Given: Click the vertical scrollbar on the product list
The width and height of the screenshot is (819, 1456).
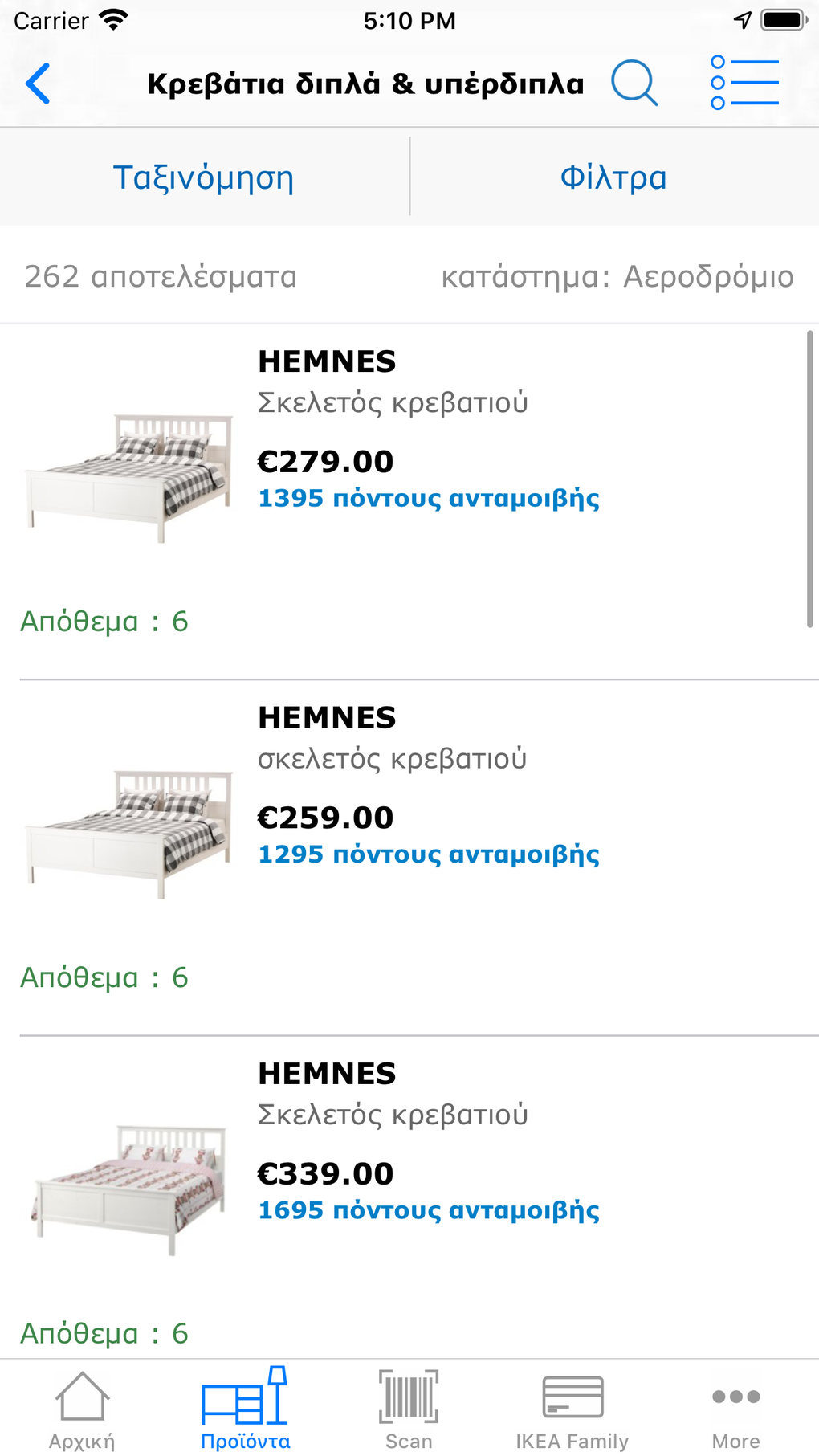Looking at the screenshot, I should tap(809, 479).
